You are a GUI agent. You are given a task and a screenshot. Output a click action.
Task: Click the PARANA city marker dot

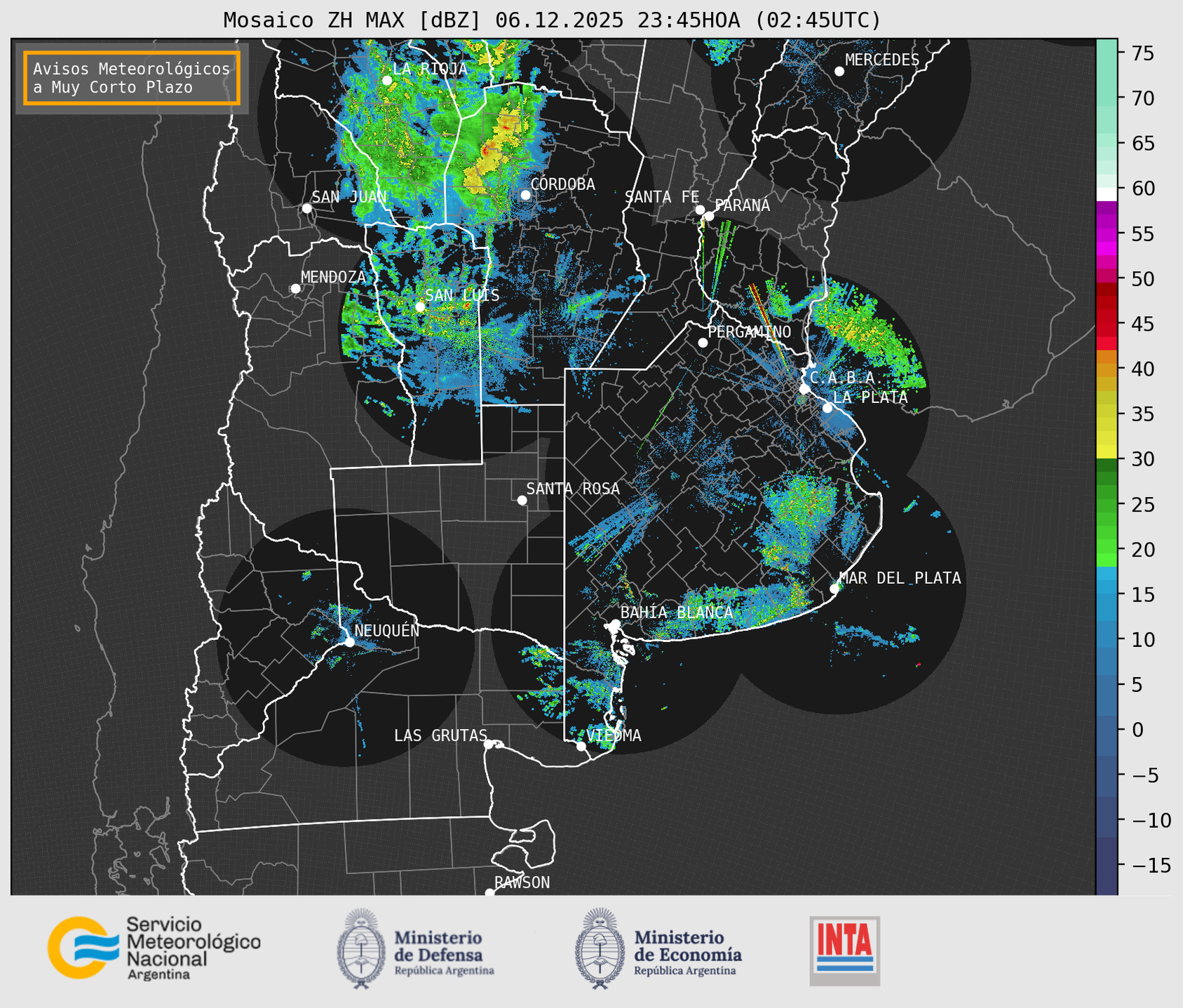[709, 216]
